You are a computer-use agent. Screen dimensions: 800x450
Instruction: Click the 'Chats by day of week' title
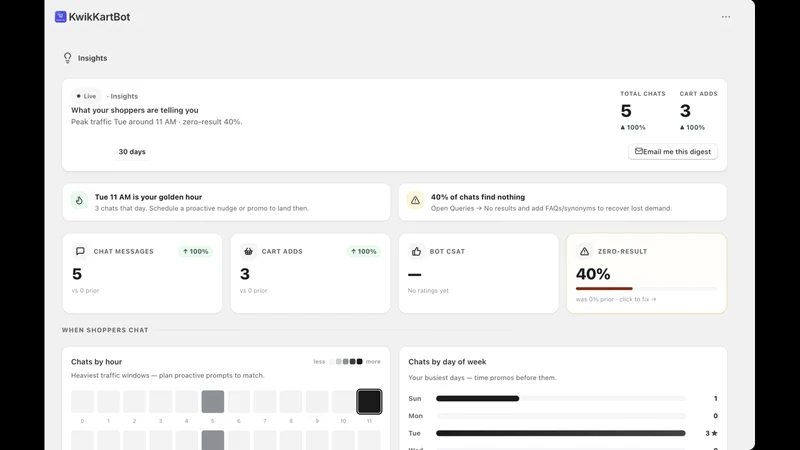(447, 362)
